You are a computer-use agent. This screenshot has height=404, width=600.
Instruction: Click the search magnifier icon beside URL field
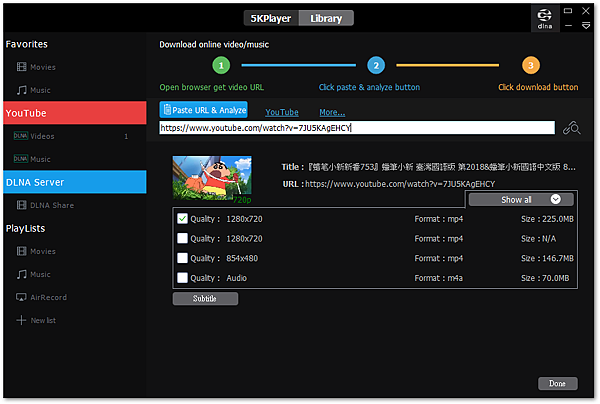click(571, 128)
